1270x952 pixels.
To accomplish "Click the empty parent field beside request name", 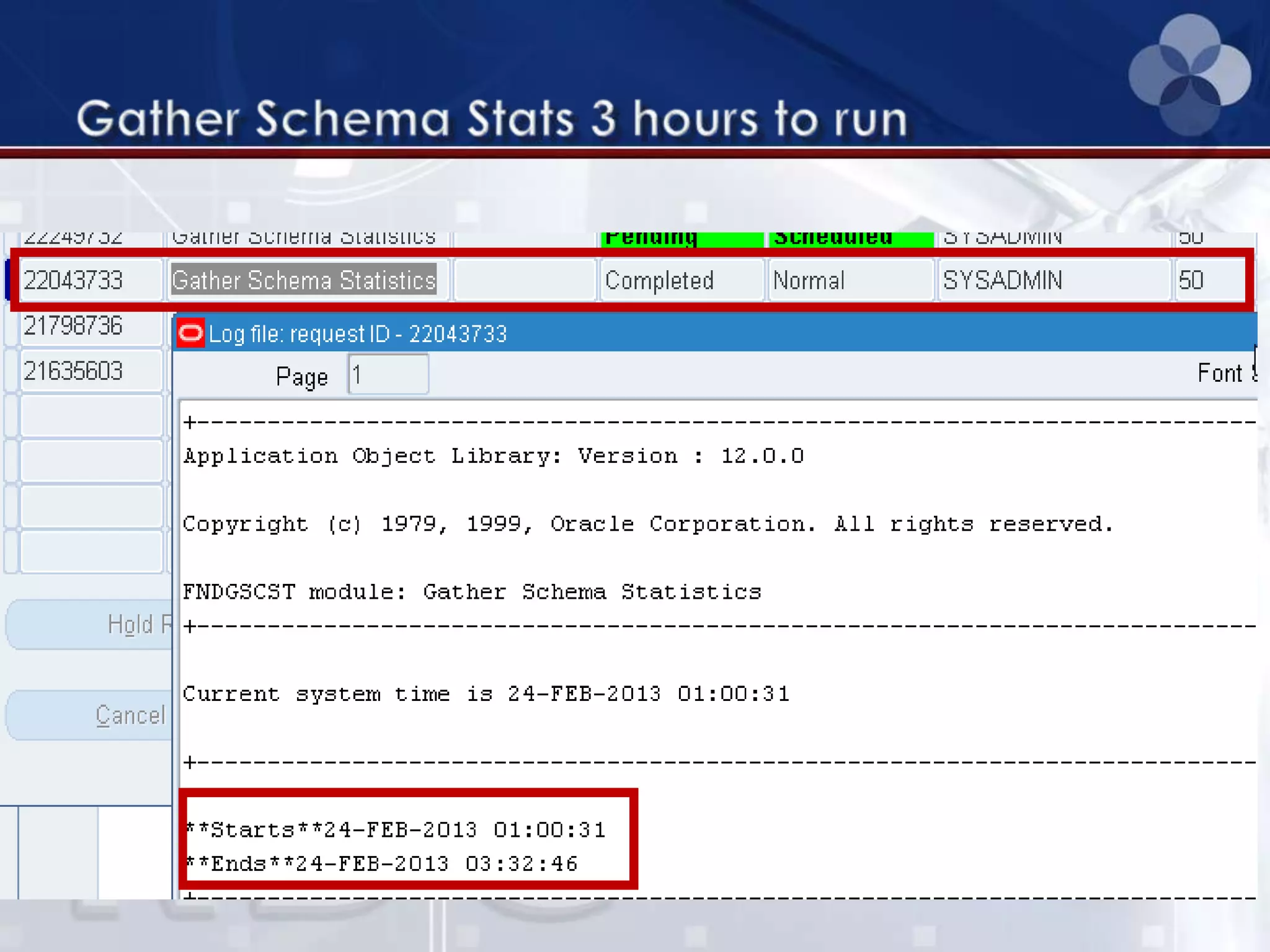I will click(x=524, y=281).
